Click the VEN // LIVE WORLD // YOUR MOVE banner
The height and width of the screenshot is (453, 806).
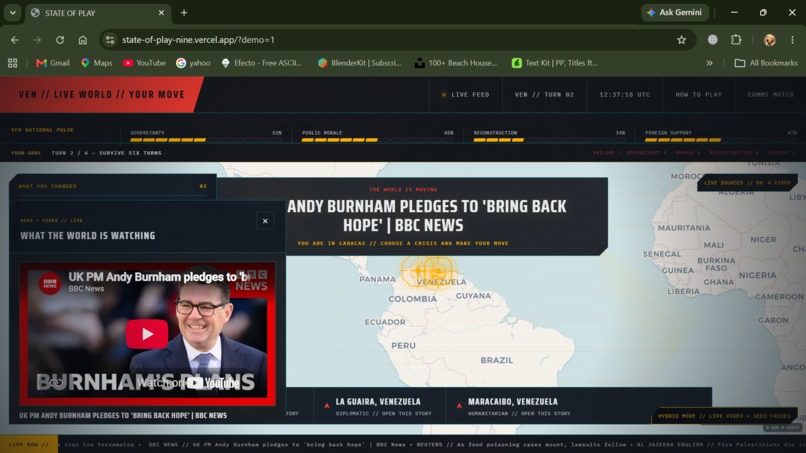pos(101,95)
